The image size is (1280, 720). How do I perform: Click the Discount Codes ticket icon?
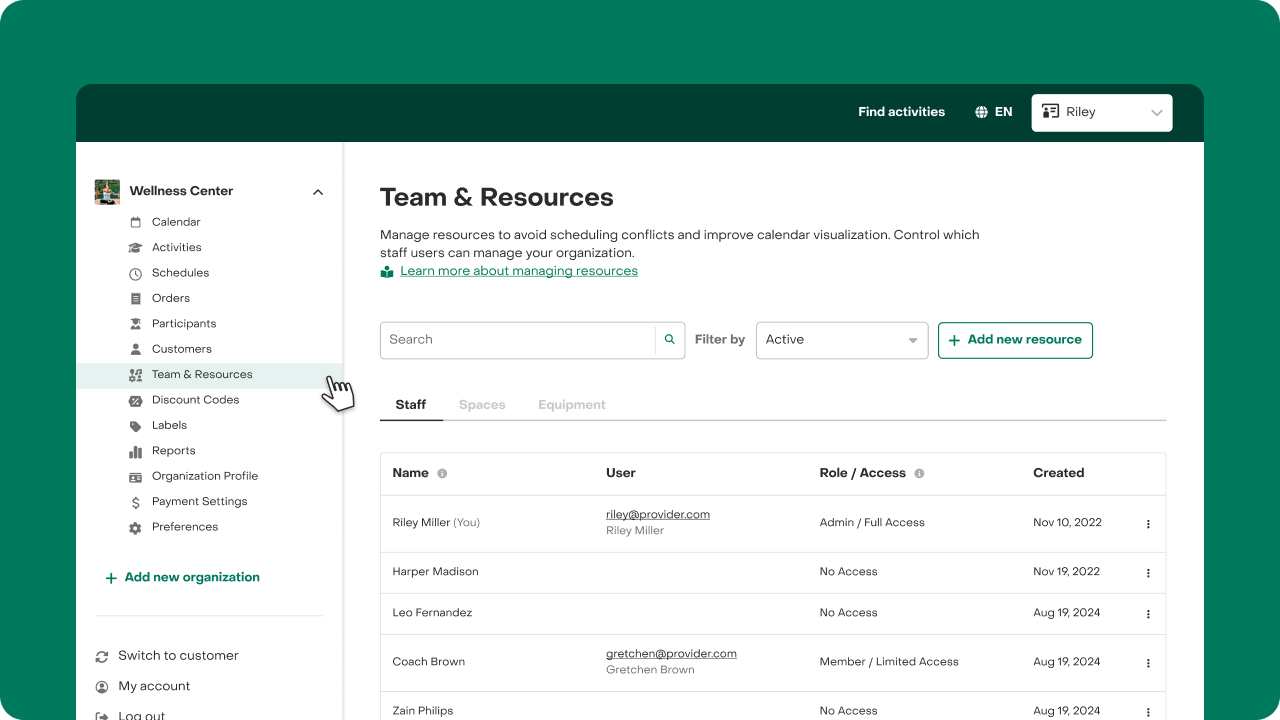point(136,400)
